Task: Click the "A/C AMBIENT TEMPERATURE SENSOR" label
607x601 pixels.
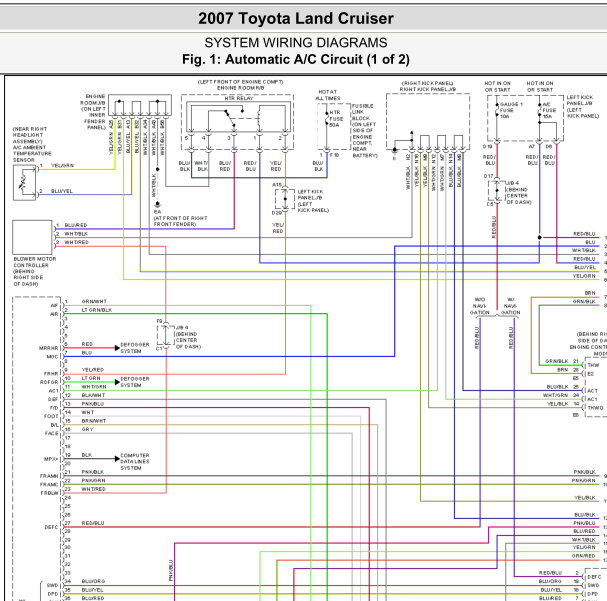Action: tap(32, 154)
